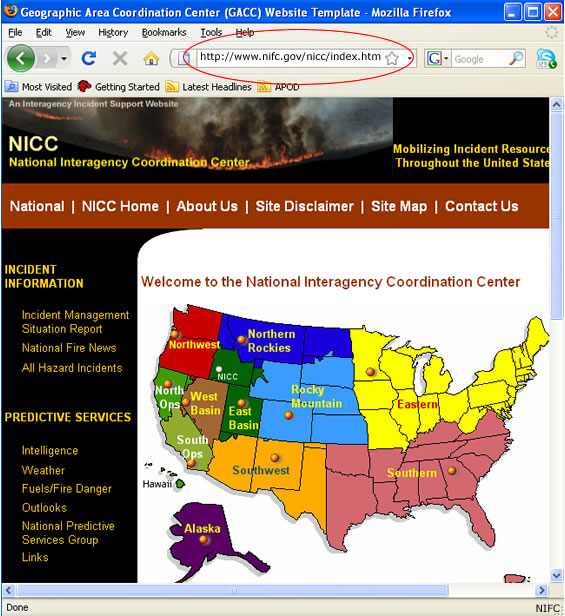The height and width of the screenshot is (616, 565).
Task: Open the Skype toolbar icon
Action: [x=546, y=59]
